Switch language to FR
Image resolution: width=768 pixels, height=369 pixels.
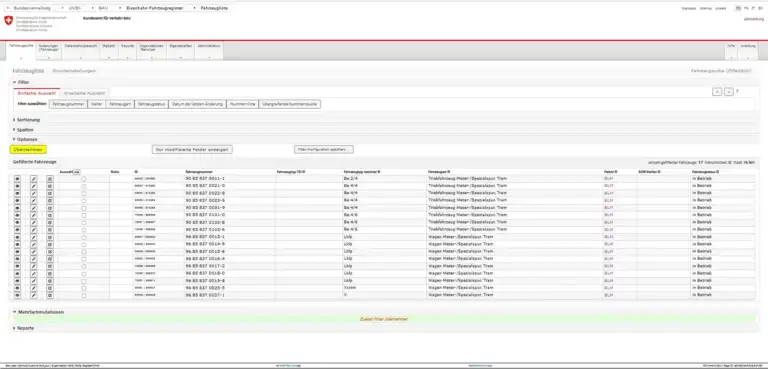click(x=746, y=8)
